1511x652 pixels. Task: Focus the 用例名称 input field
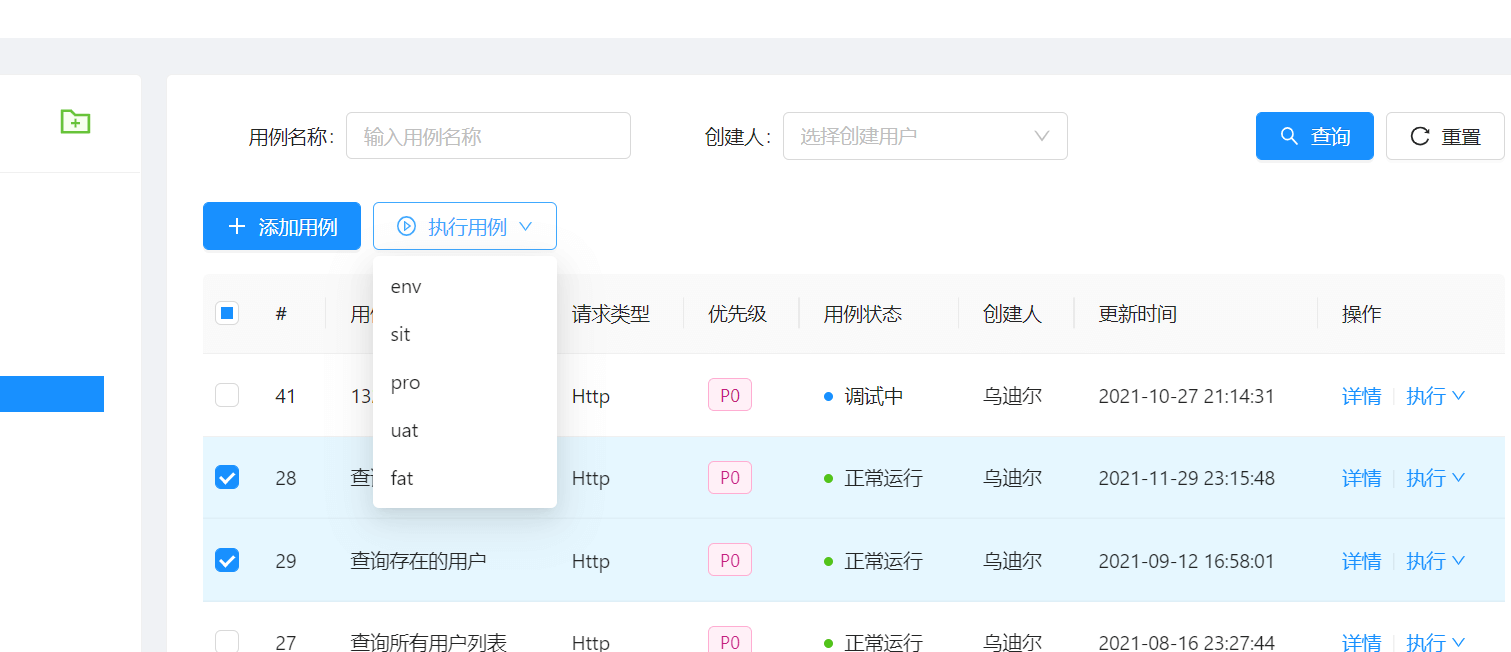(488, 136)
